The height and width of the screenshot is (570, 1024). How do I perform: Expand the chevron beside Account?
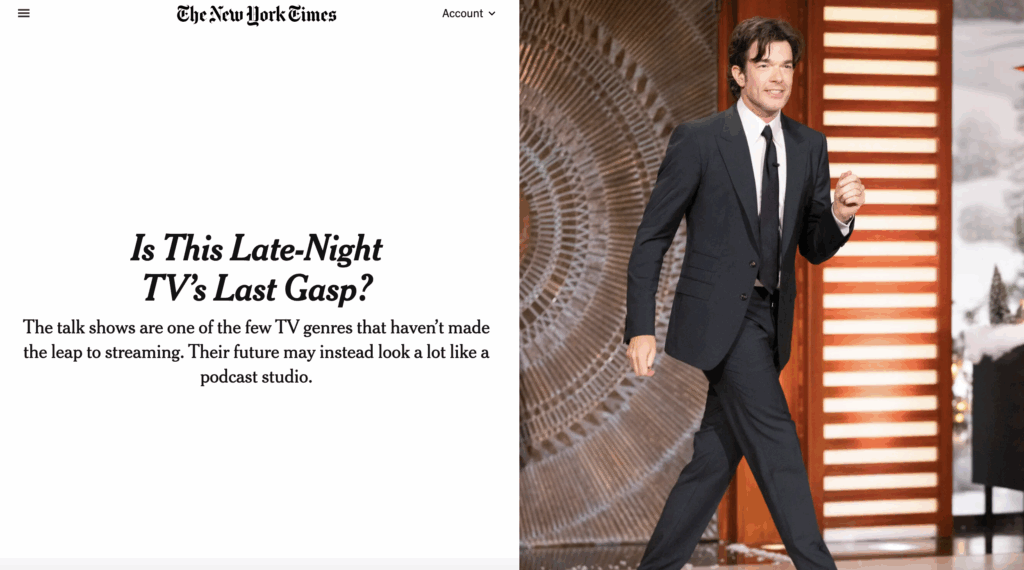coord(492,14)
